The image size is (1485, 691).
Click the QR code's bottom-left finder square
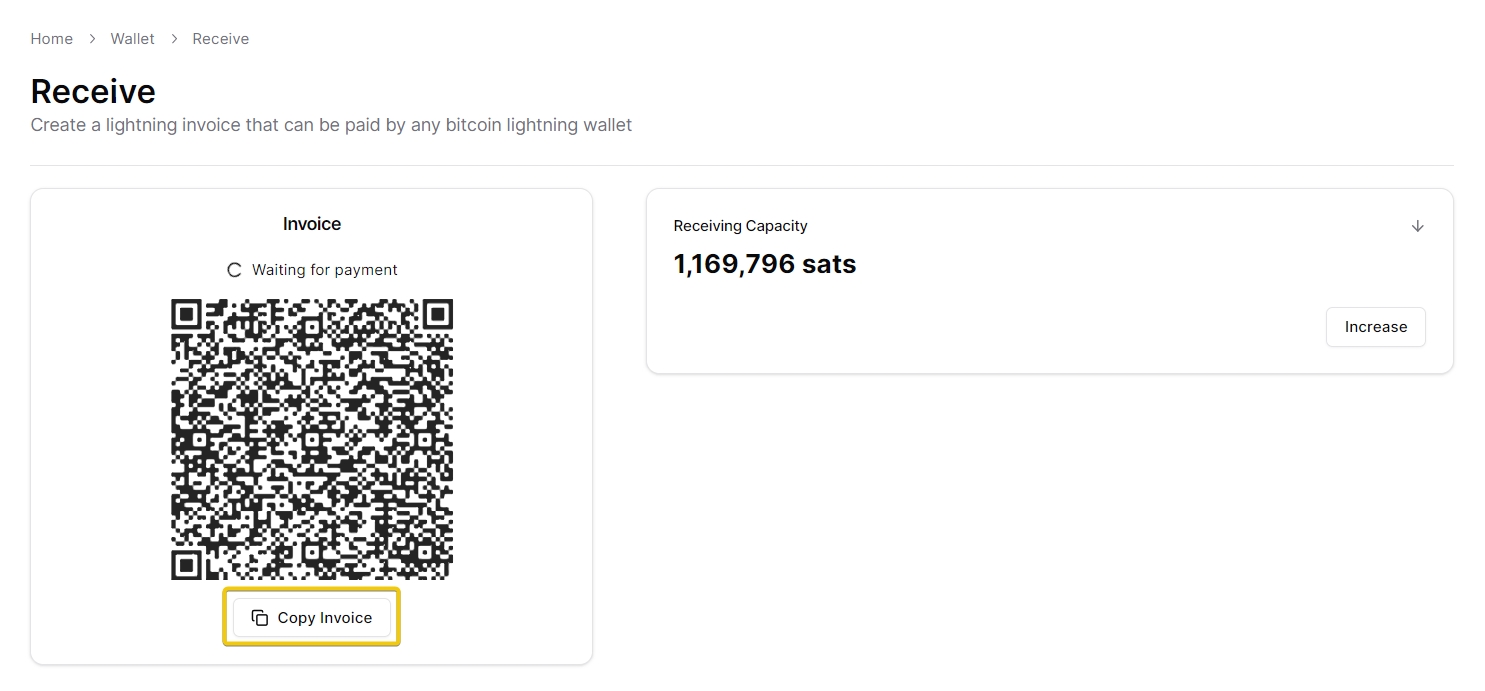click(x=187, y=564)
